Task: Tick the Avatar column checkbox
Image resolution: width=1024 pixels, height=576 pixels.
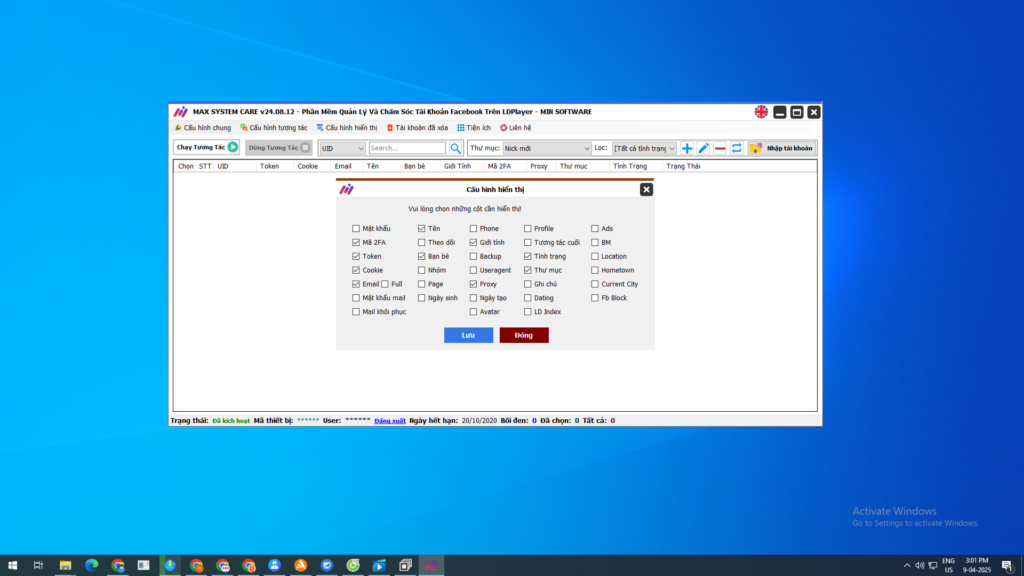Action: [474, 312]
